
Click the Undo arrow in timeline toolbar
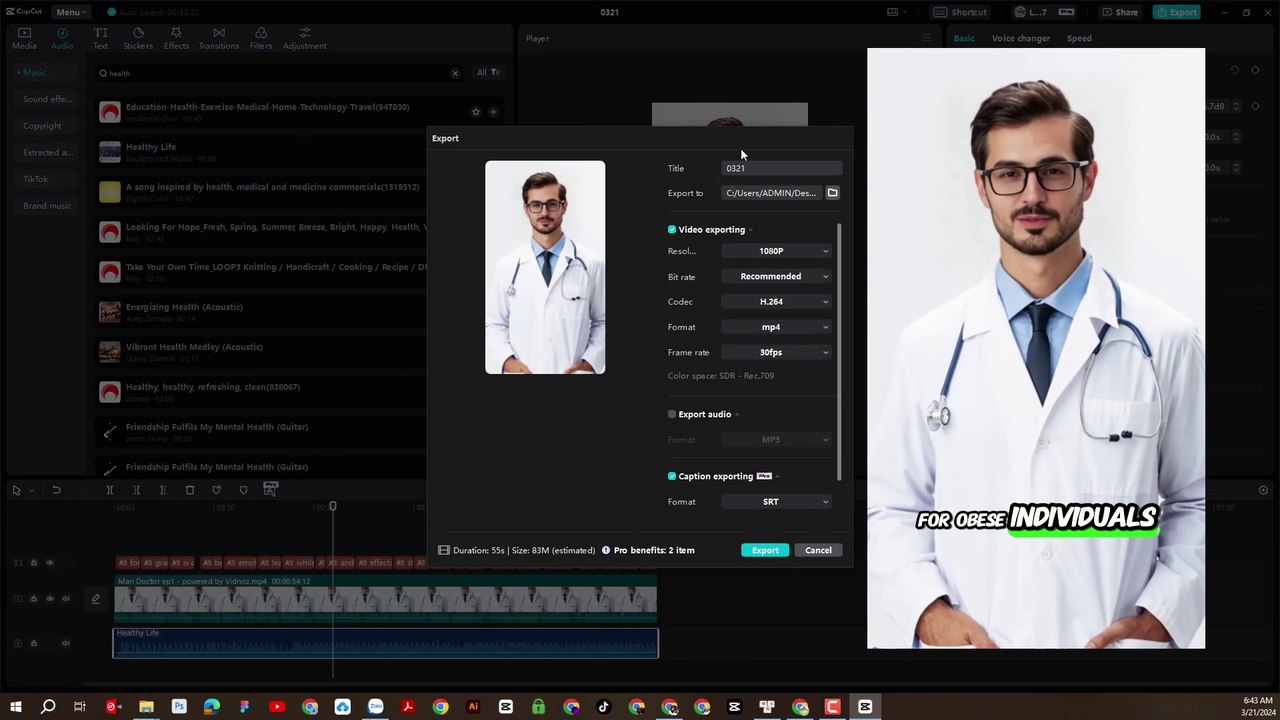(56, 490)
